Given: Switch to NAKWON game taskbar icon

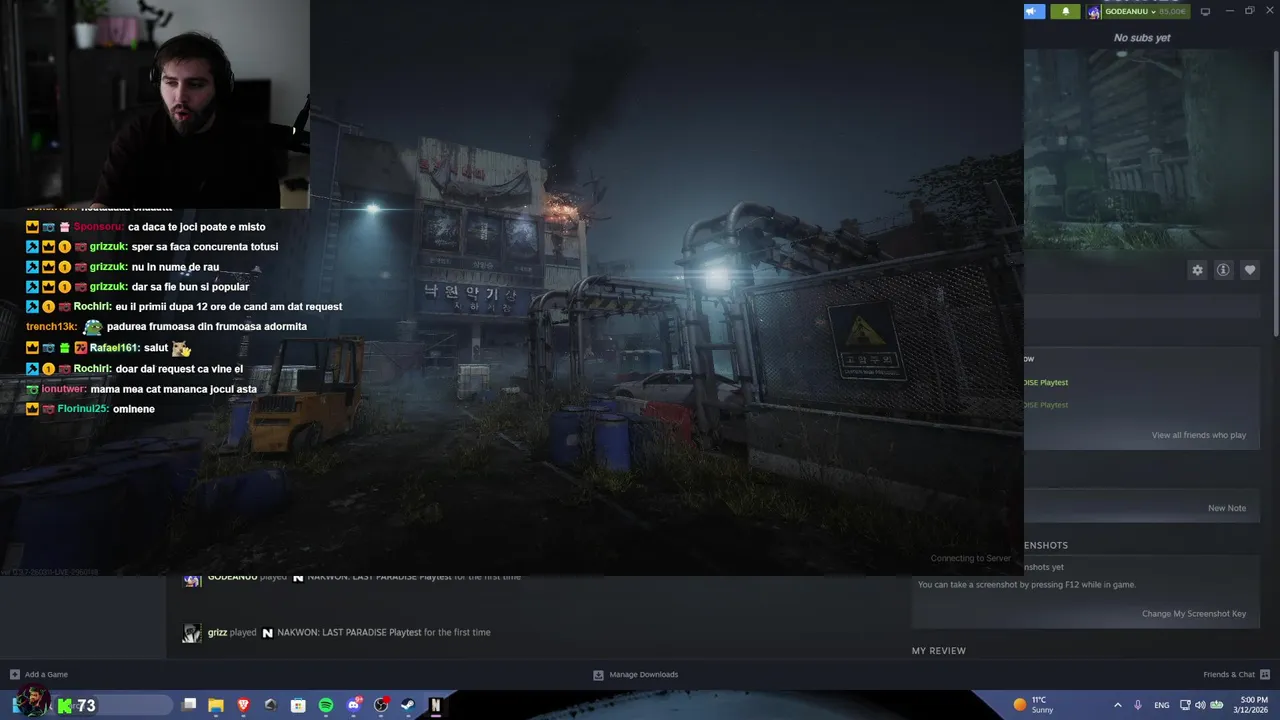Looking at the screenshot, I should pos(435,705).
